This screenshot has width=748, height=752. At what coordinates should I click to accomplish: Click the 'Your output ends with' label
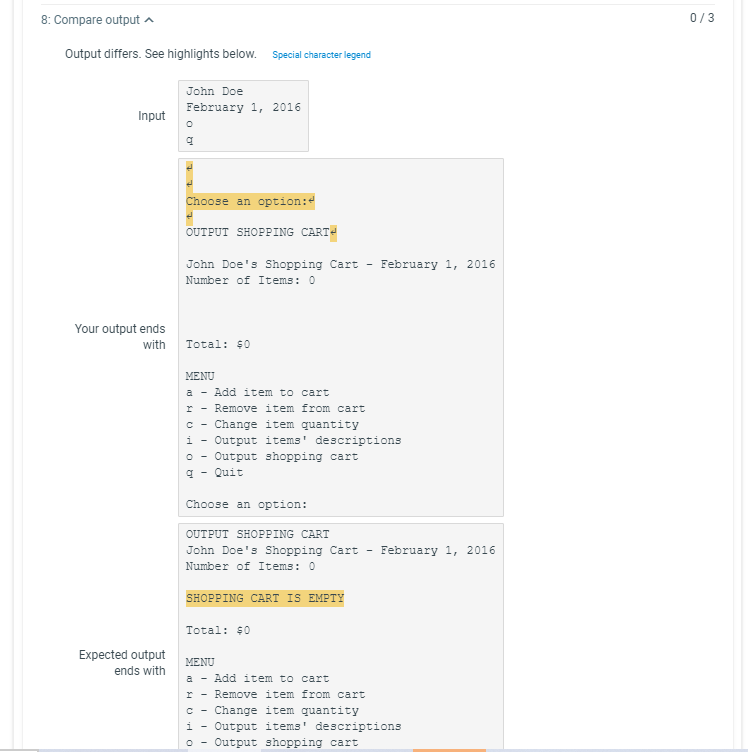120,337
